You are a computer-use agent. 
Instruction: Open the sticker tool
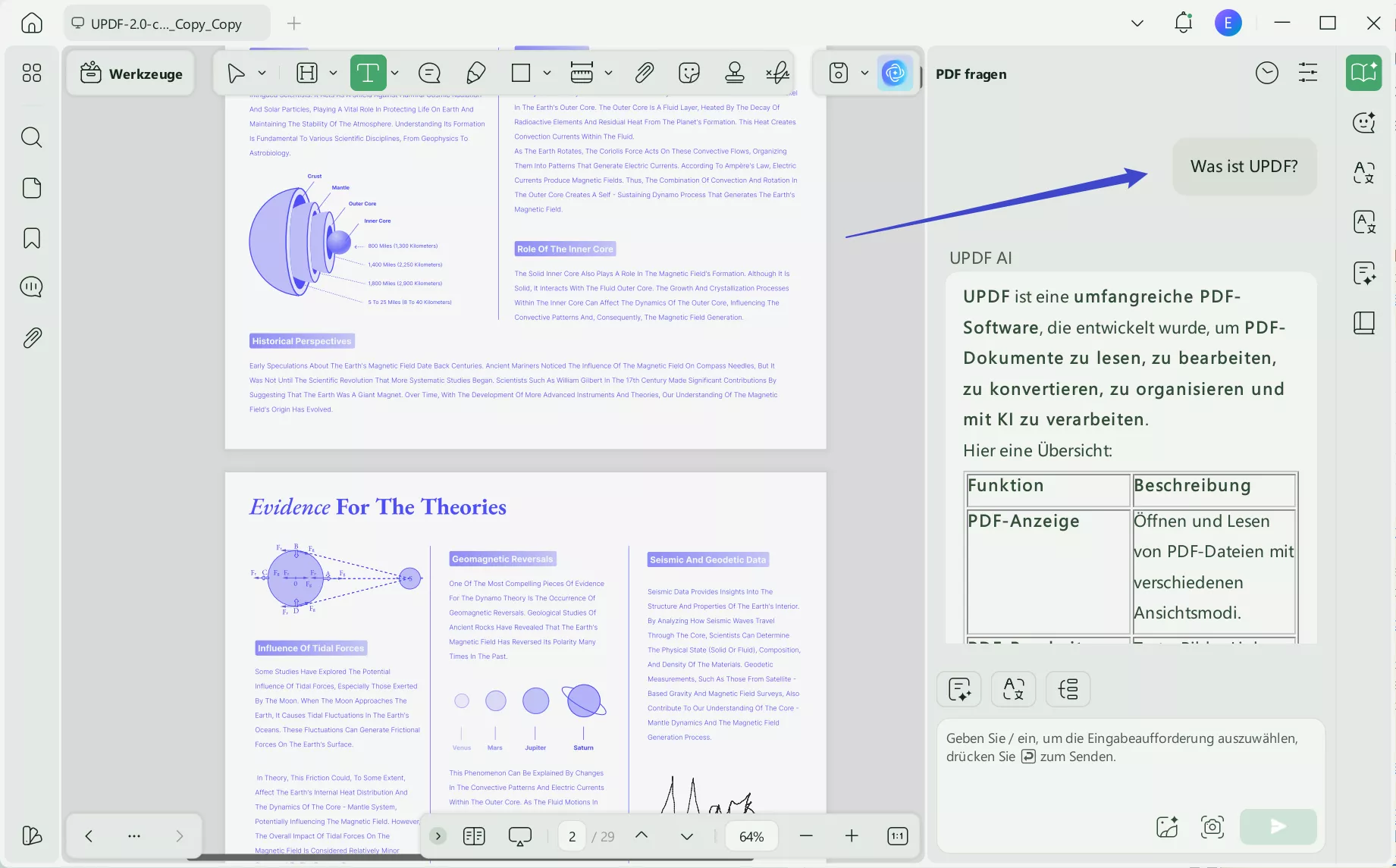coord(689,73)
